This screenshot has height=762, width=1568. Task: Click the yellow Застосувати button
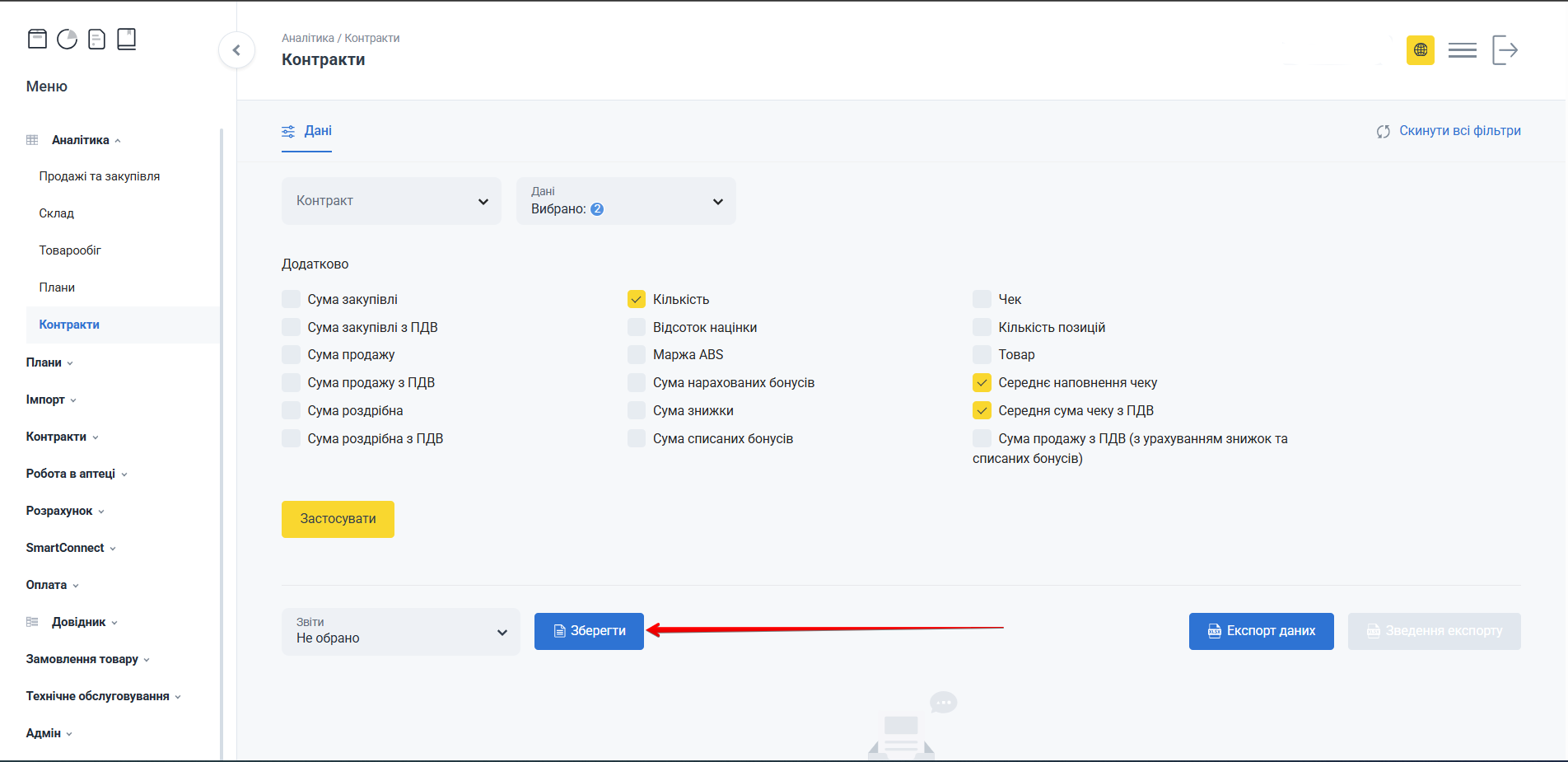338,519
